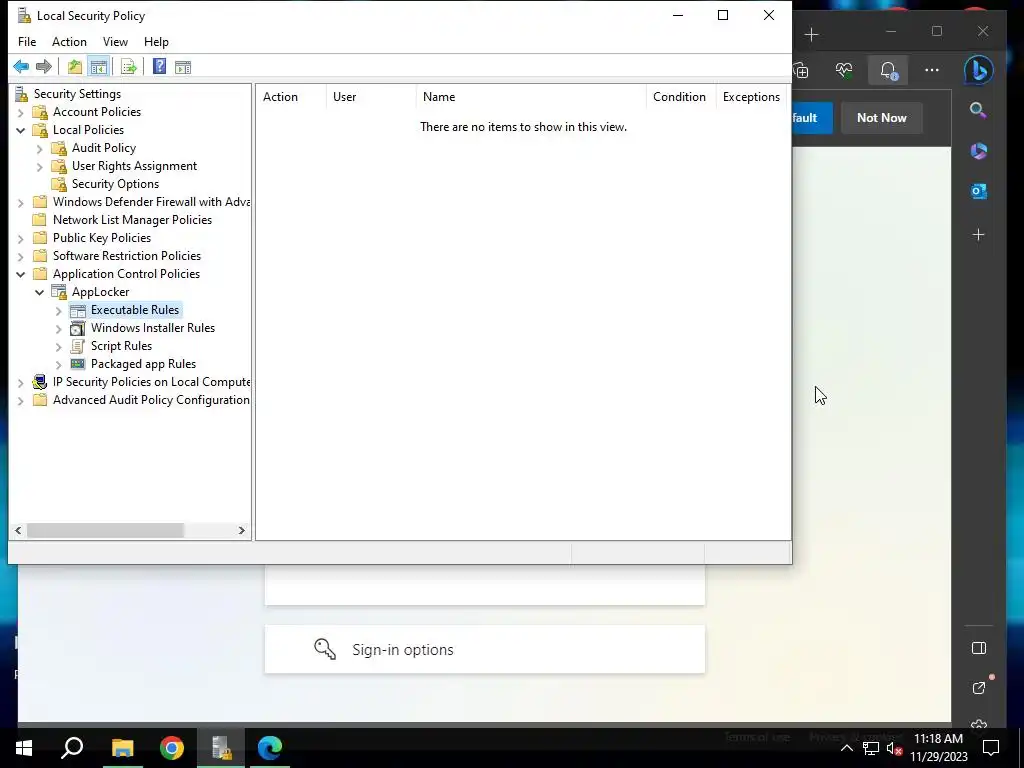
Task: Open the Help toolbar icon
Action: [x=159, y=67]
